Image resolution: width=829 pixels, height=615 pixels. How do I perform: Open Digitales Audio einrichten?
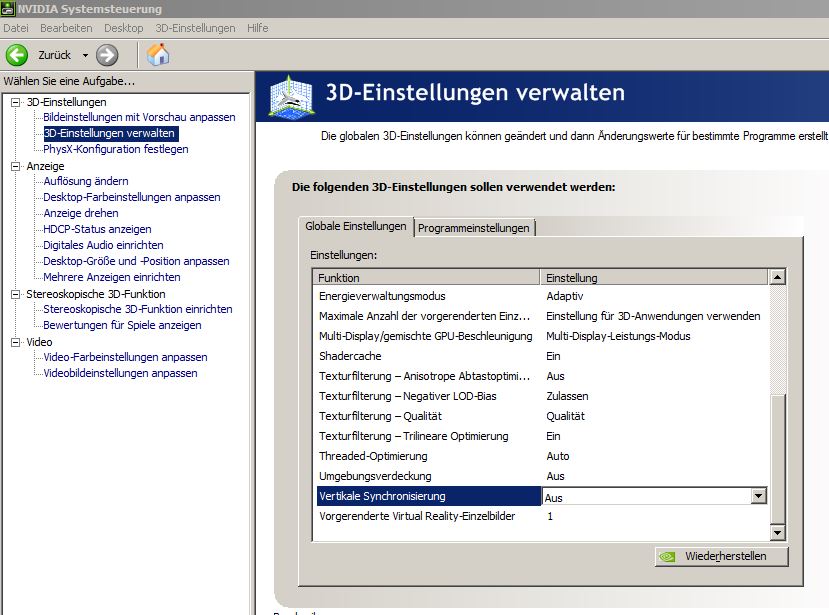(x=103, y=245)
